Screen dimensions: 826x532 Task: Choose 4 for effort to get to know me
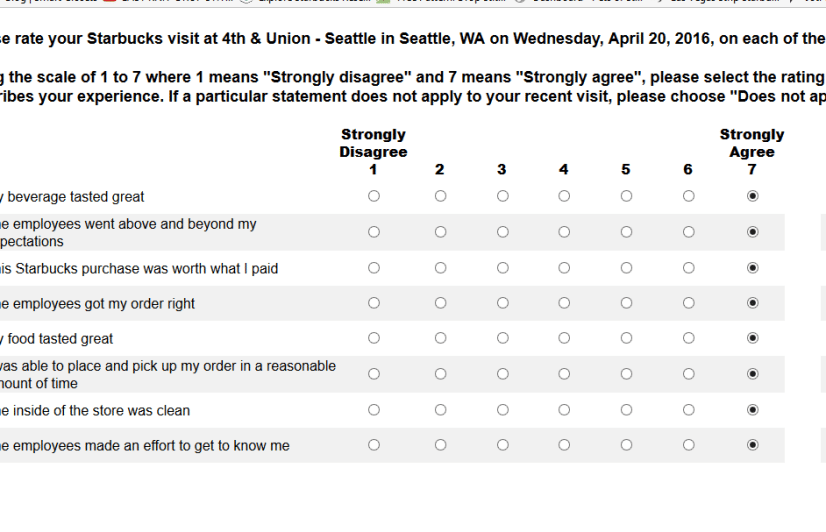(x=564, y=445)
